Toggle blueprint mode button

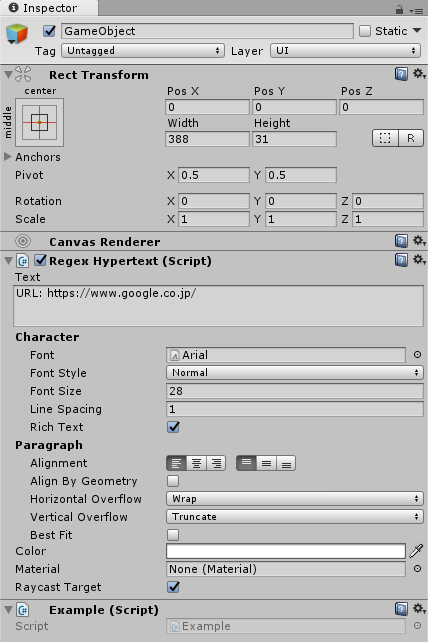point(385,138)
